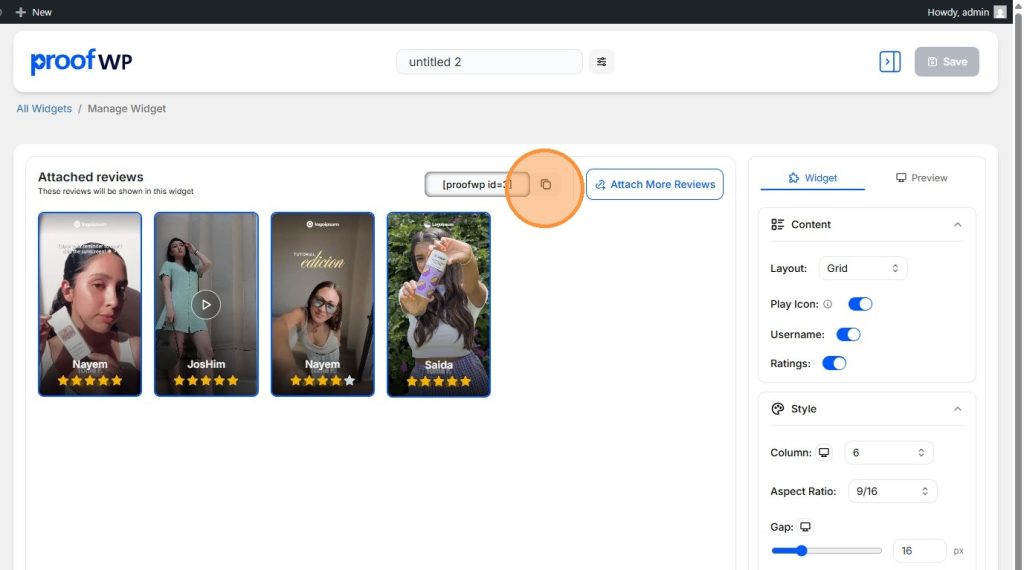Click the Attached reviews heading

coord(90,177)
